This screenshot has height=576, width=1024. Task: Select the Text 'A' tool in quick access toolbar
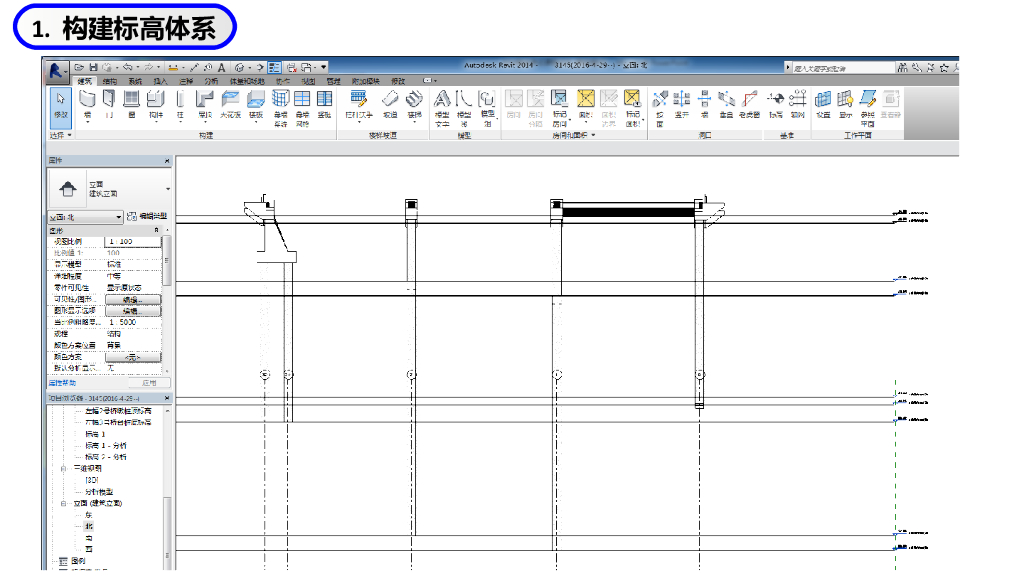(222, 67)
